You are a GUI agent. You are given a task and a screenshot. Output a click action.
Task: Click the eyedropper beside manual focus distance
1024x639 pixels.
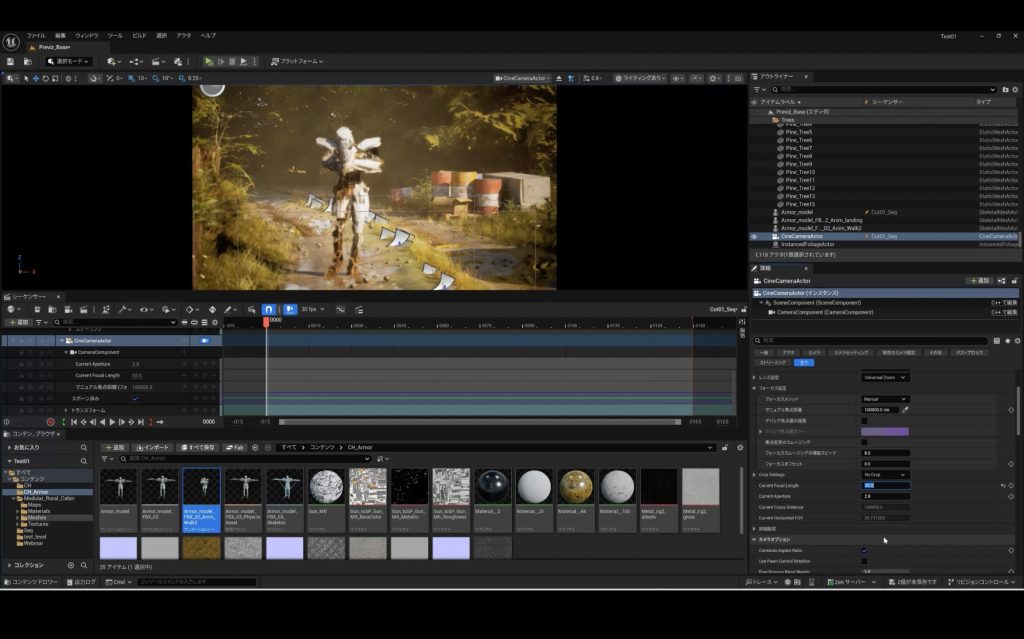(905, 409)
